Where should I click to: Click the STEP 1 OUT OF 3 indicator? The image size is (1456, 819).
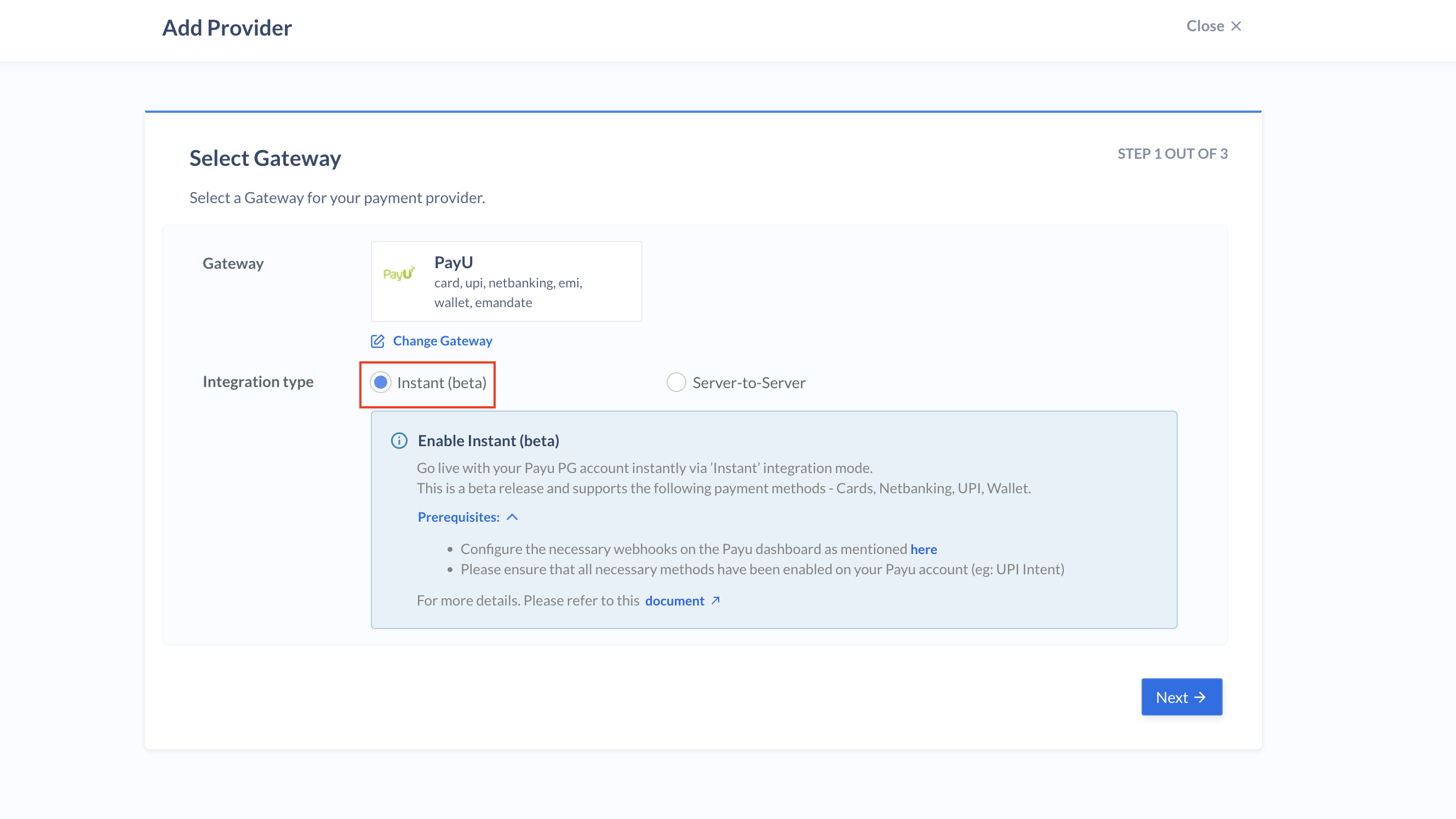(x=1172, y=154)
